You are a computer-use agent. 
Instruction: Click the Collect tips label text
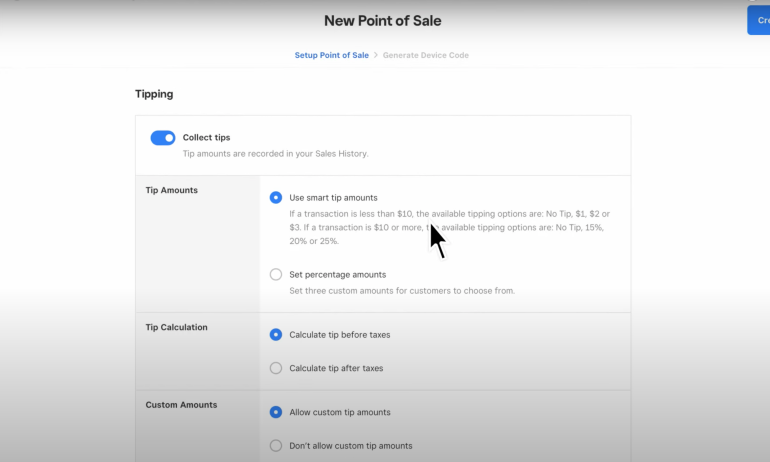(x=206, y=137)
